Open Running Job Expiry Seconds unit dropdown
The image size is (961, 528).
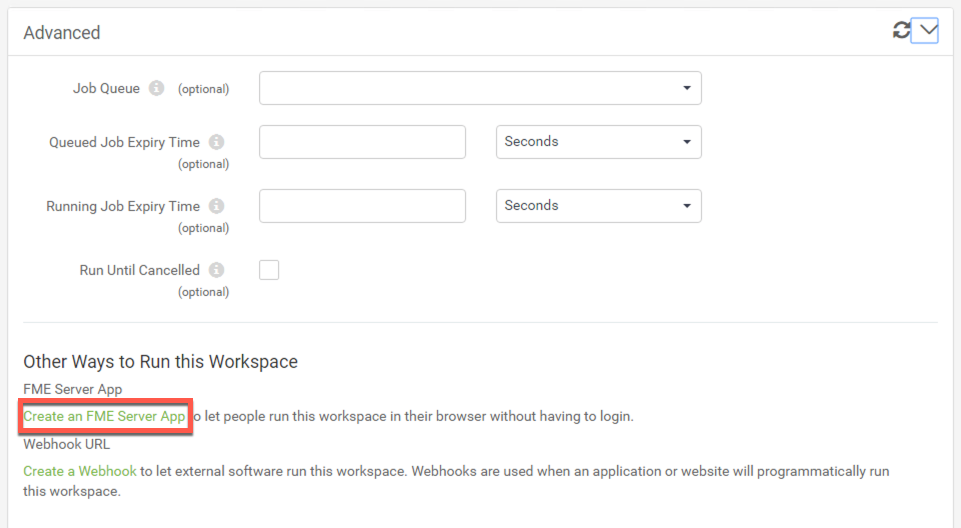(x=599, y=206)
